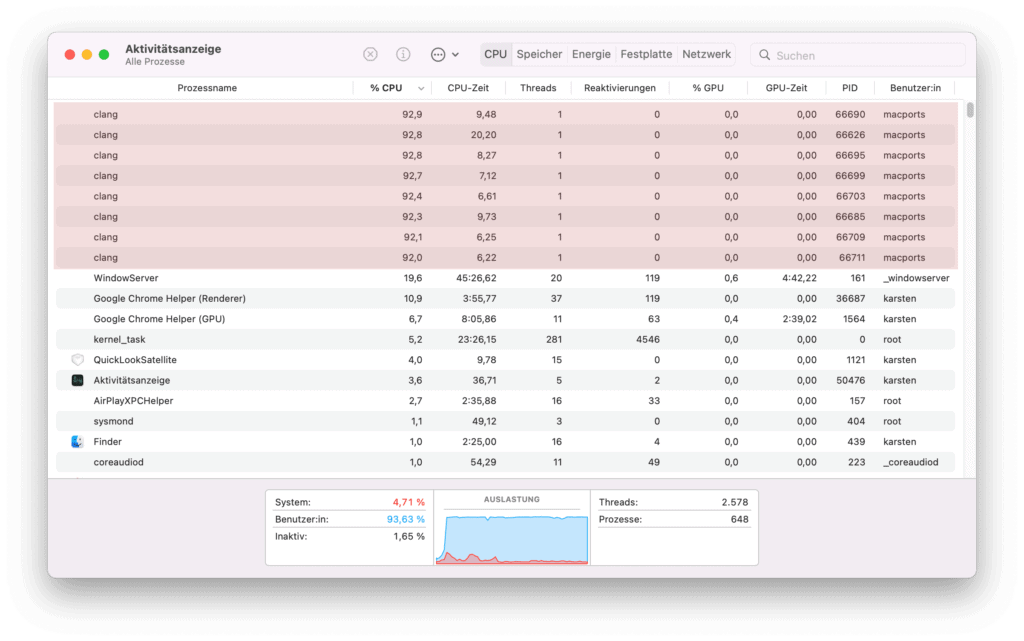Screen dimensions: 1024x641
Task: Open the process info inspector icon
Action: [404, 55]
